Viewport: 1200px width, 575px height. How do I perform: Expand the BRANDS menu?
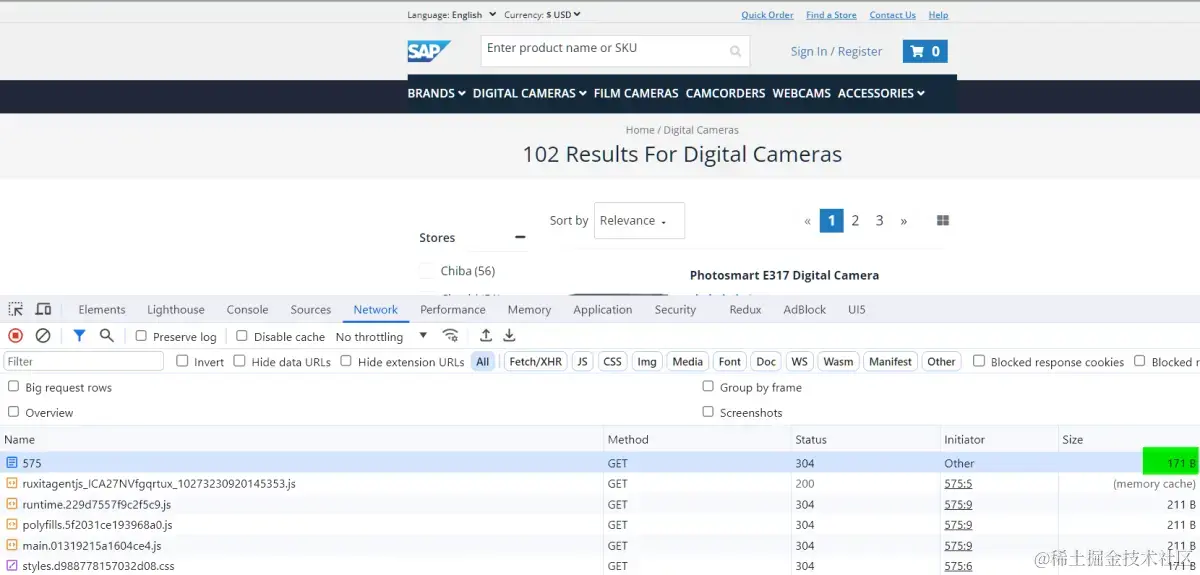tap(436, 93)
